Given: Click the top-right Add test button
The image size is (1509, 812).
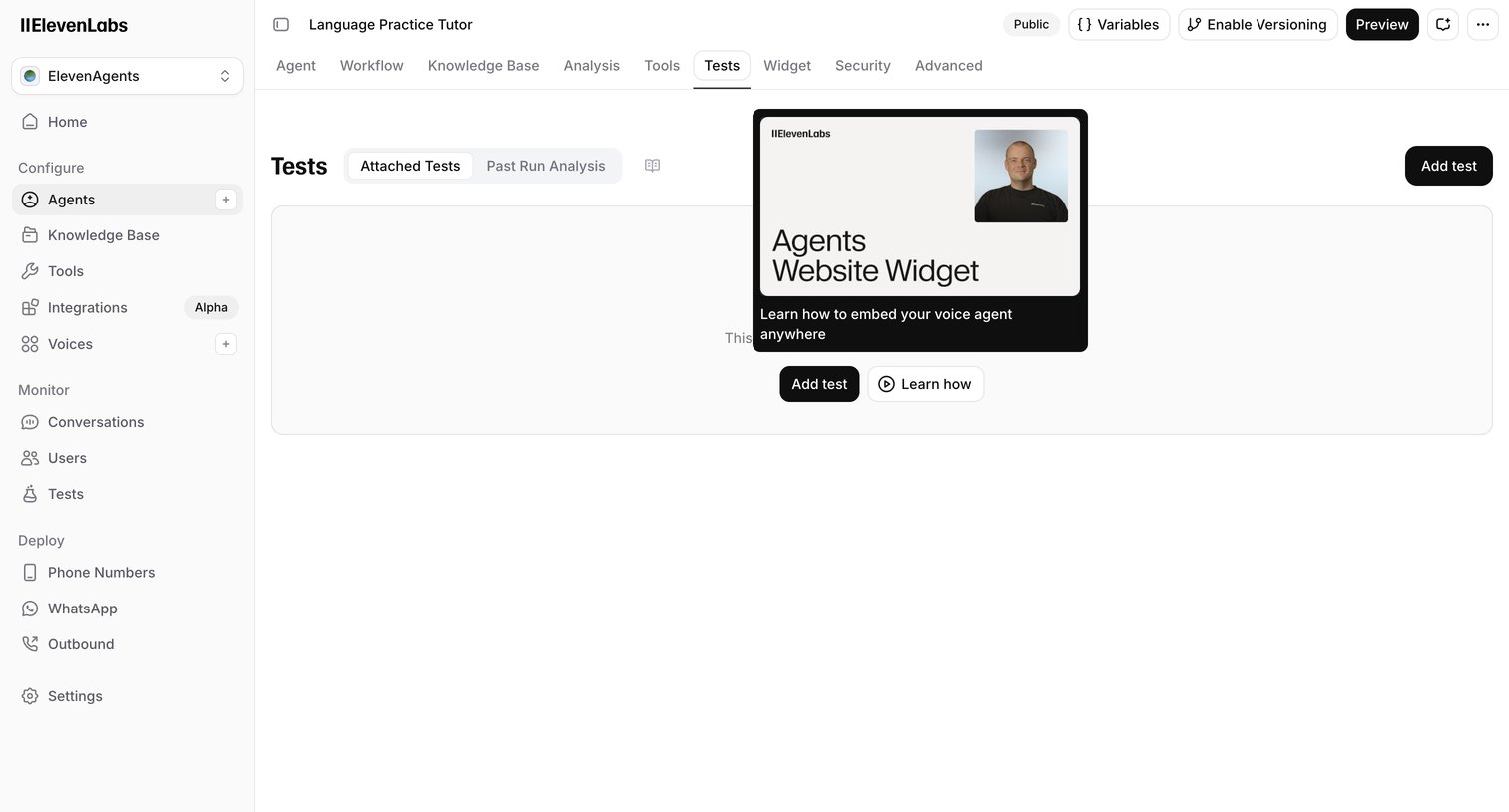Looking at the screenshot, I should pos(1449,166).
